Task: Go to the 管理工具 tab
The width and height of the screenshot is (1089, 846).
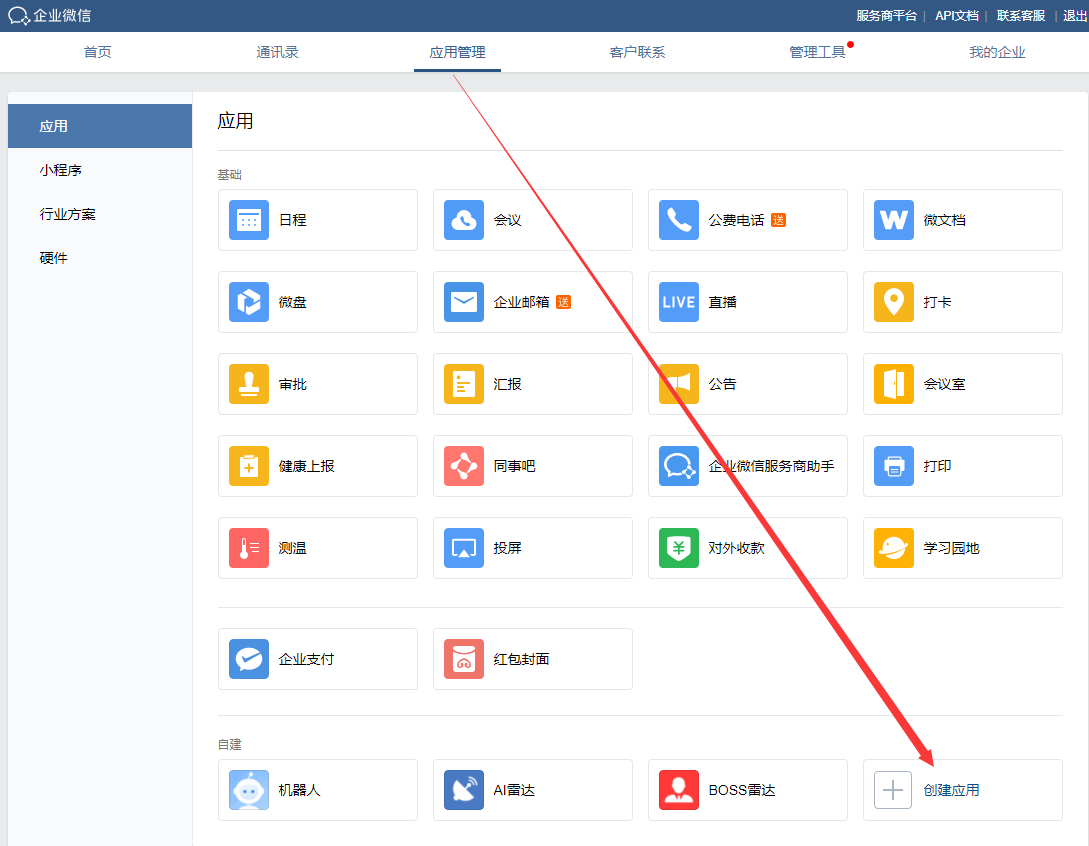Action: click(x=817, y=52)
